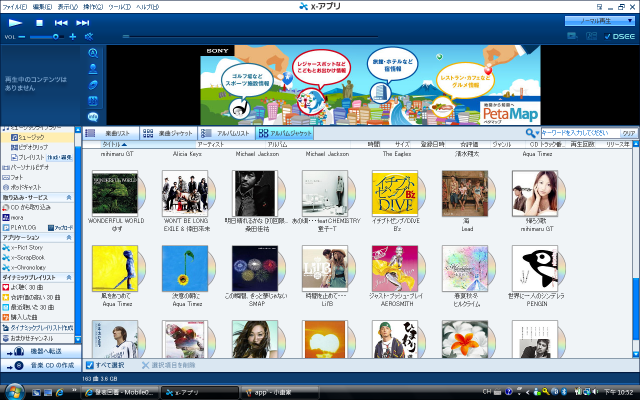This screenshot has width=640, height=400.
Task: Mute audio with the speaker icon
Action: (89, 37)
